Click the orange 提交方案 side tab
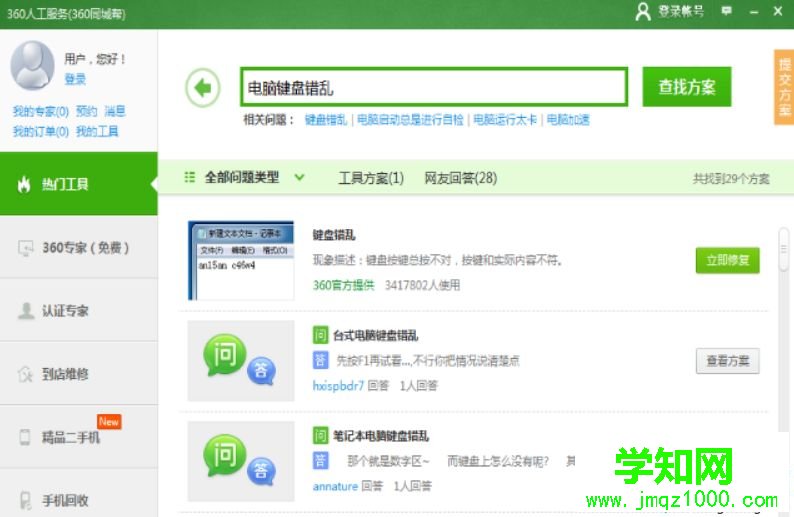The image size is (794, 517). tap(784, 87)
